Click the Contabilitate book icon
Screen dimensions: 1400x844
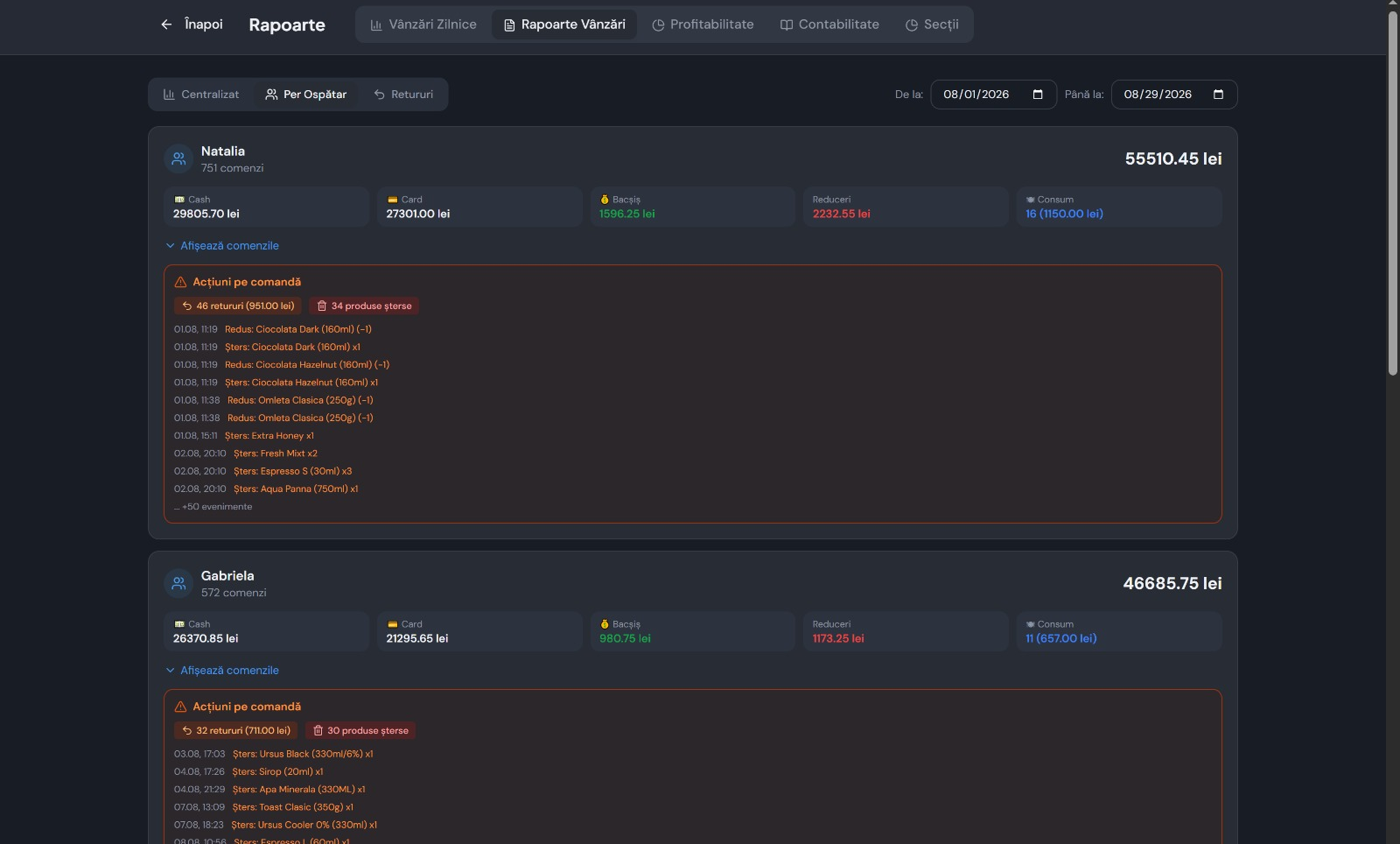[787, 25]
